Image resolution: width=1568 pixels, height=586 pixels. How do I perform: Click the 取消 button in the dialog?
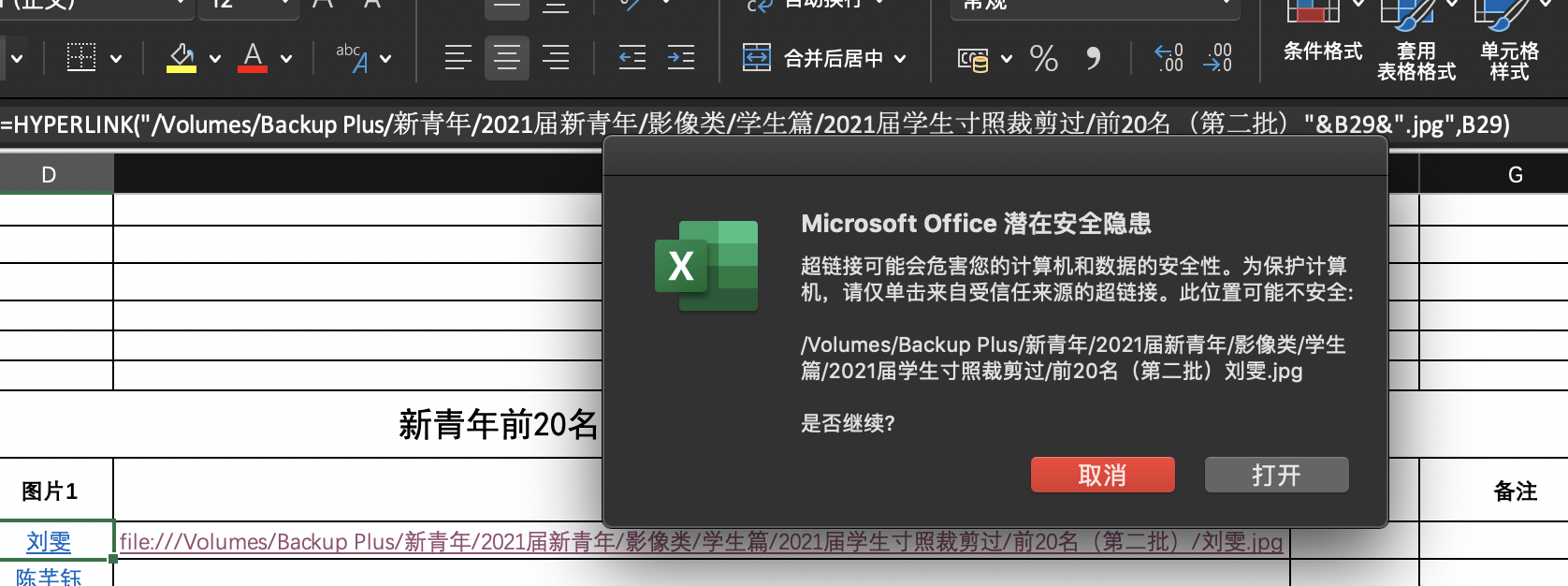(1102, 475)
